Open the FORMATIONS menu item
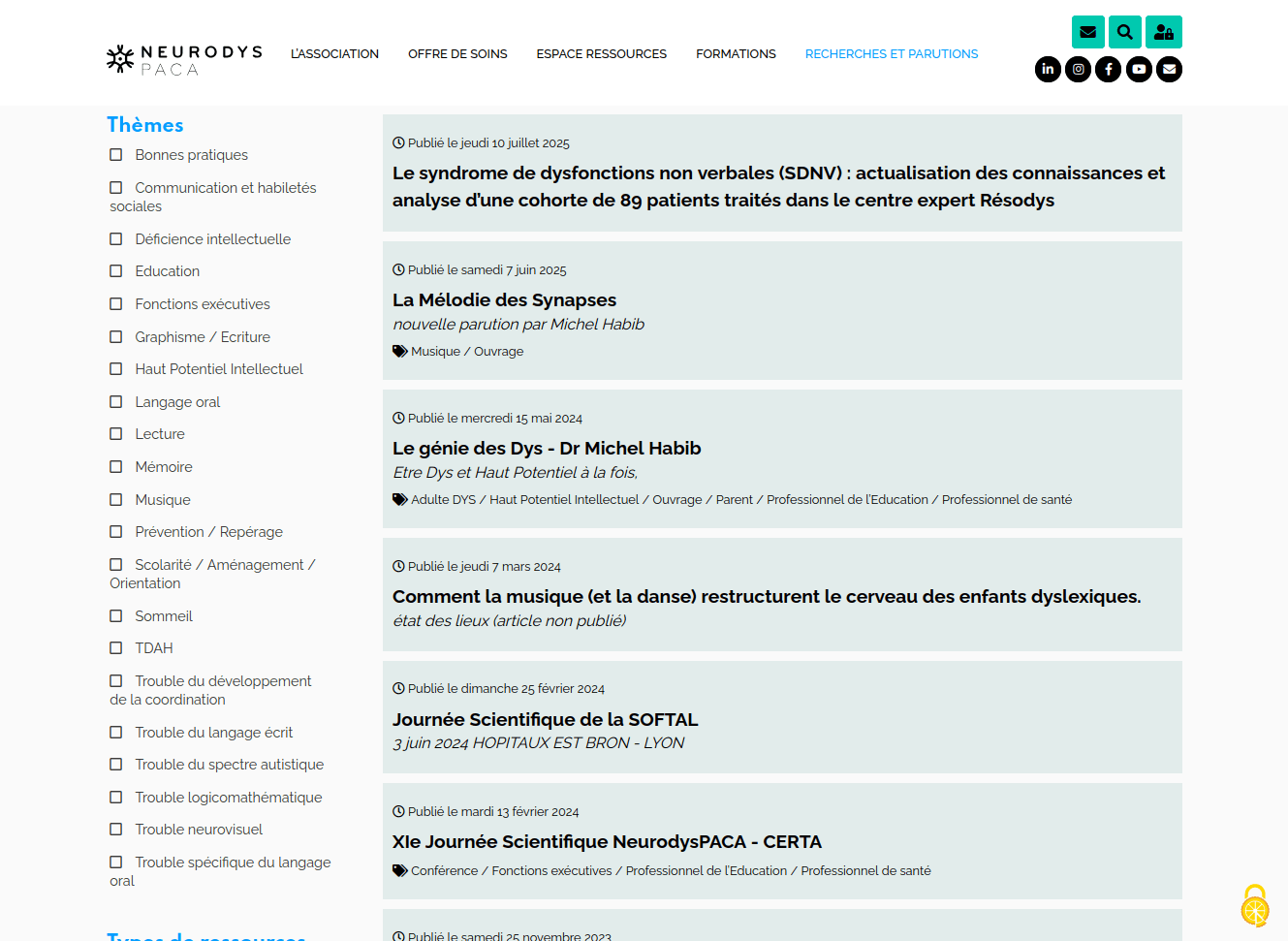Image resolution: width=1288 pixels, height=941 pixels. pos(736,54)
